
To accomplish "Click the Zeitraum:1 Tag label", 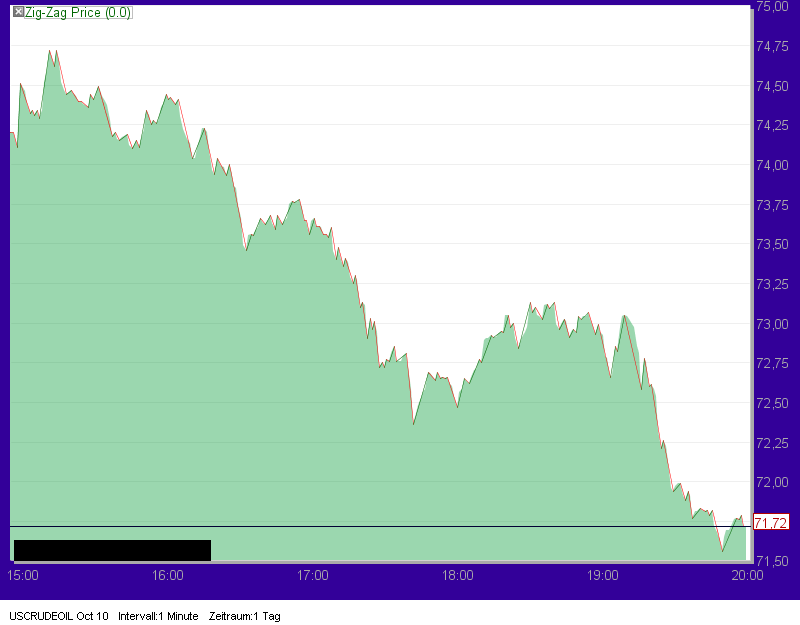I will click(245, 616).
